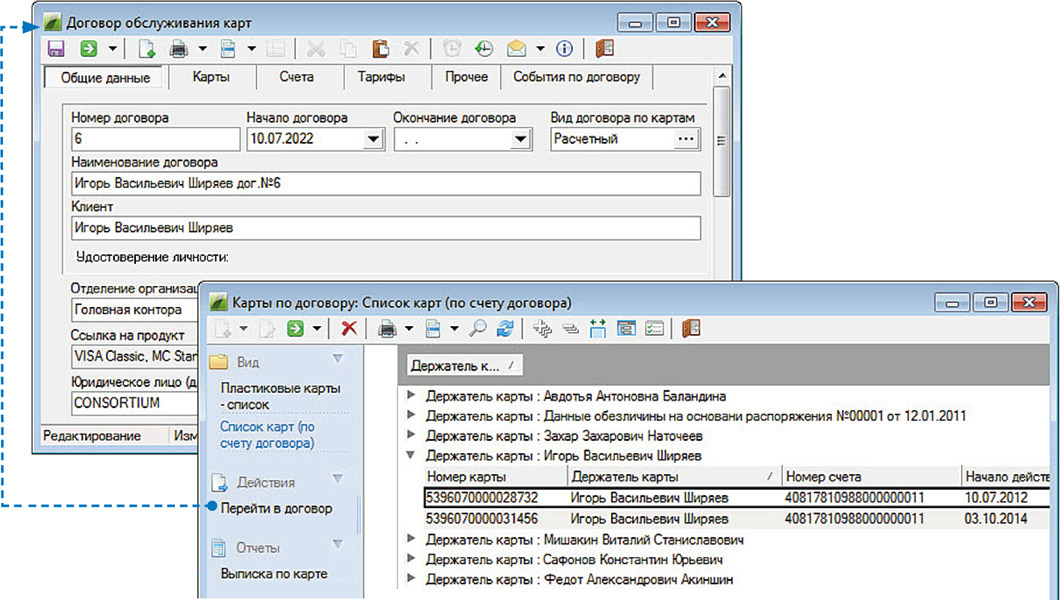The width and height of the screenshot is (1060, 600).
Task: Click the red X delete icon in cards list
Action: [x=349, y=327]
